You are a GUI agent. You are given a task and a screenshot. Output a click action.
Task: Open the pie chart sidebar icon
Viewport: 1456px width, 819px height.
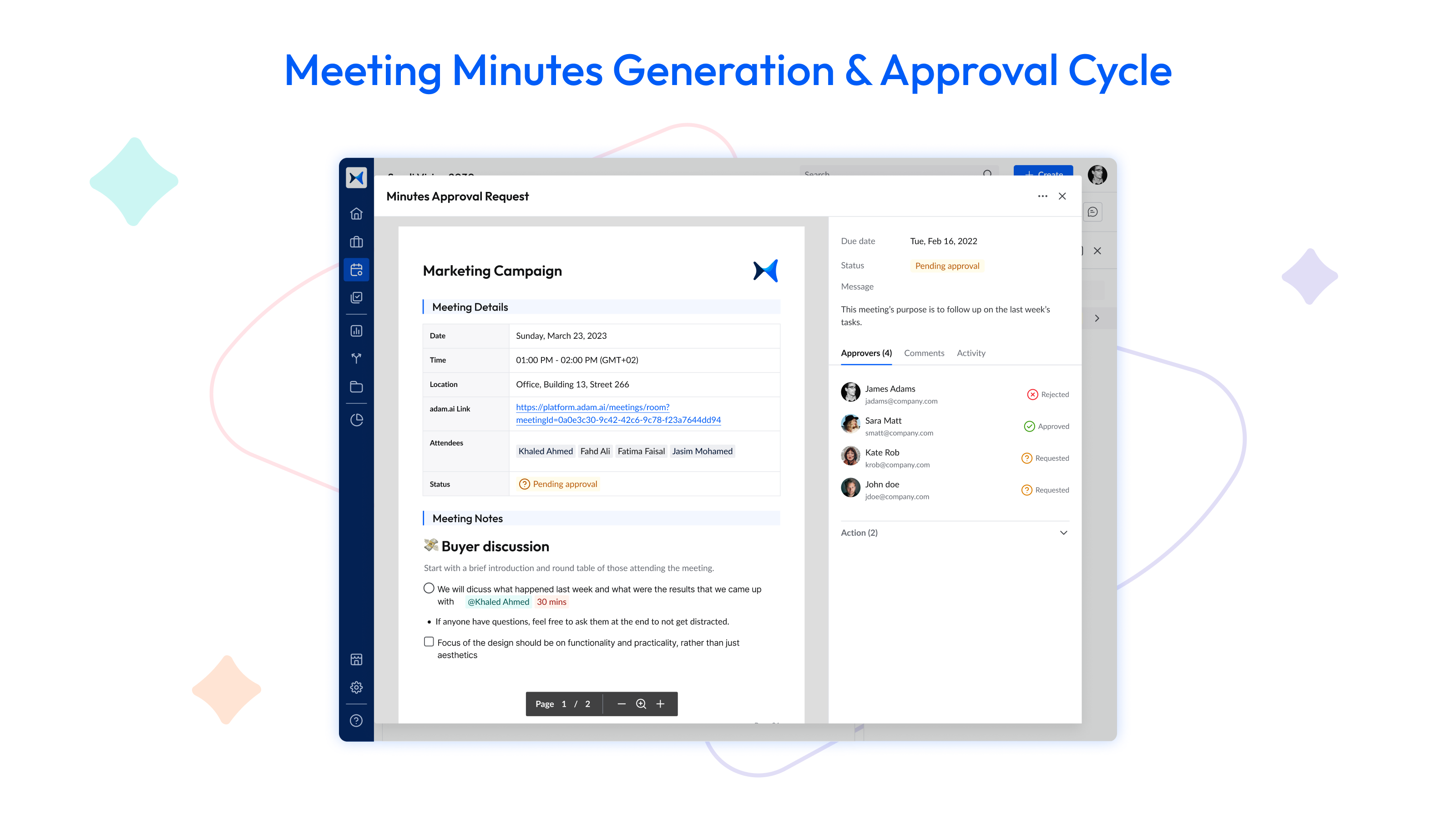[356, 420]
